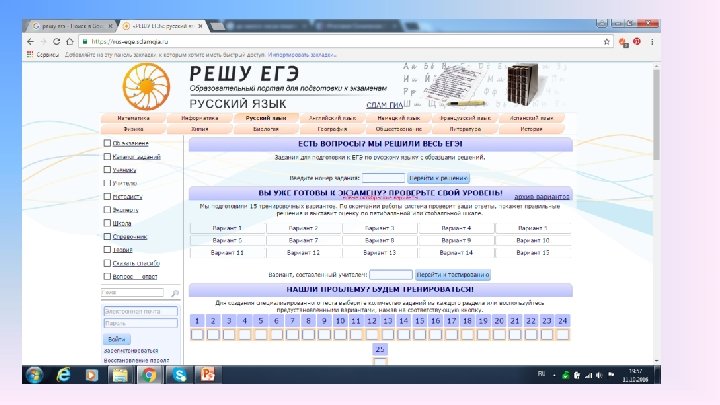Click the Перейти к тестированию button

[453, 275]
